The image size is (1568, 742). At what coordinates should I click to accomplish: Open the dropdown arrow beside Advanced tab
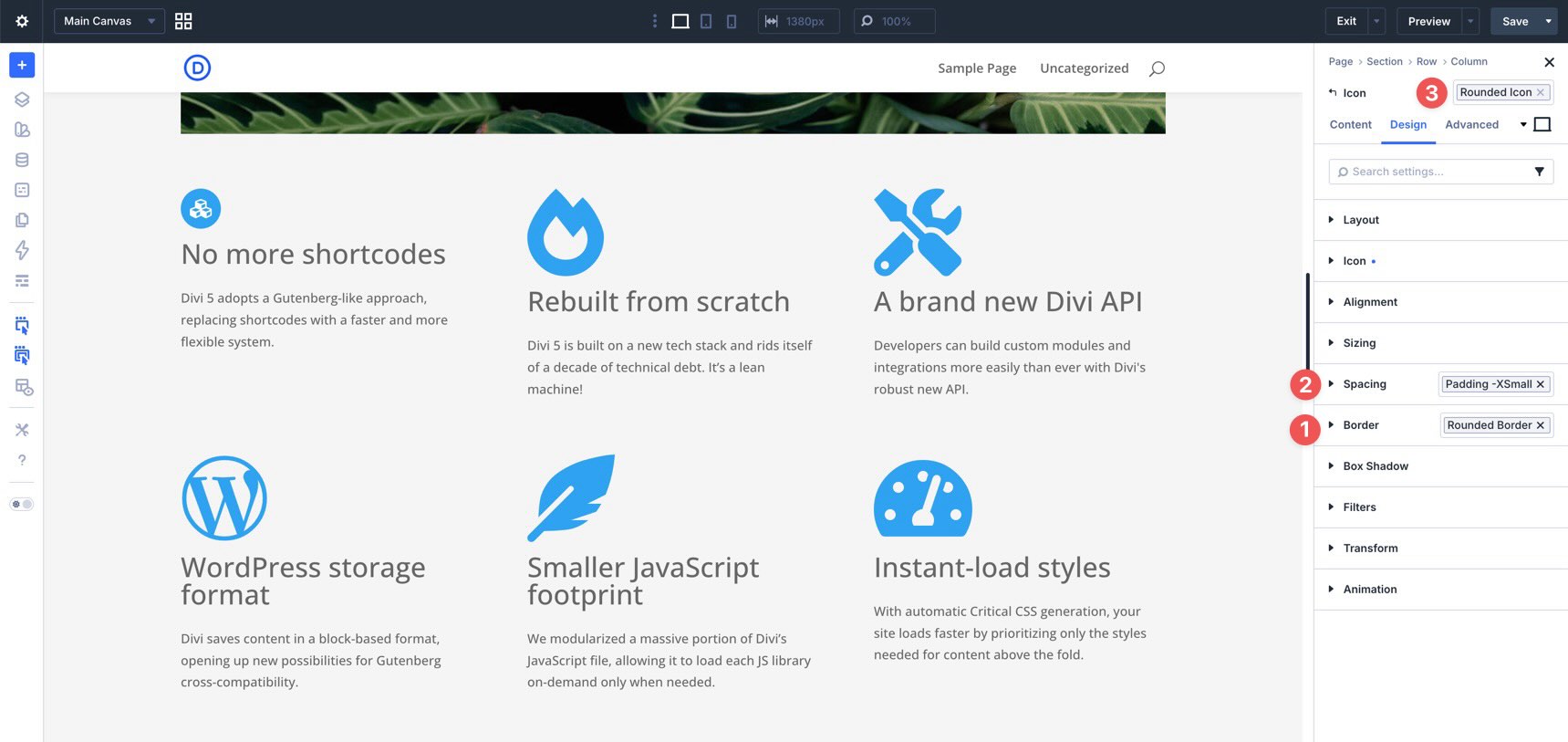tap(1523, 124)
